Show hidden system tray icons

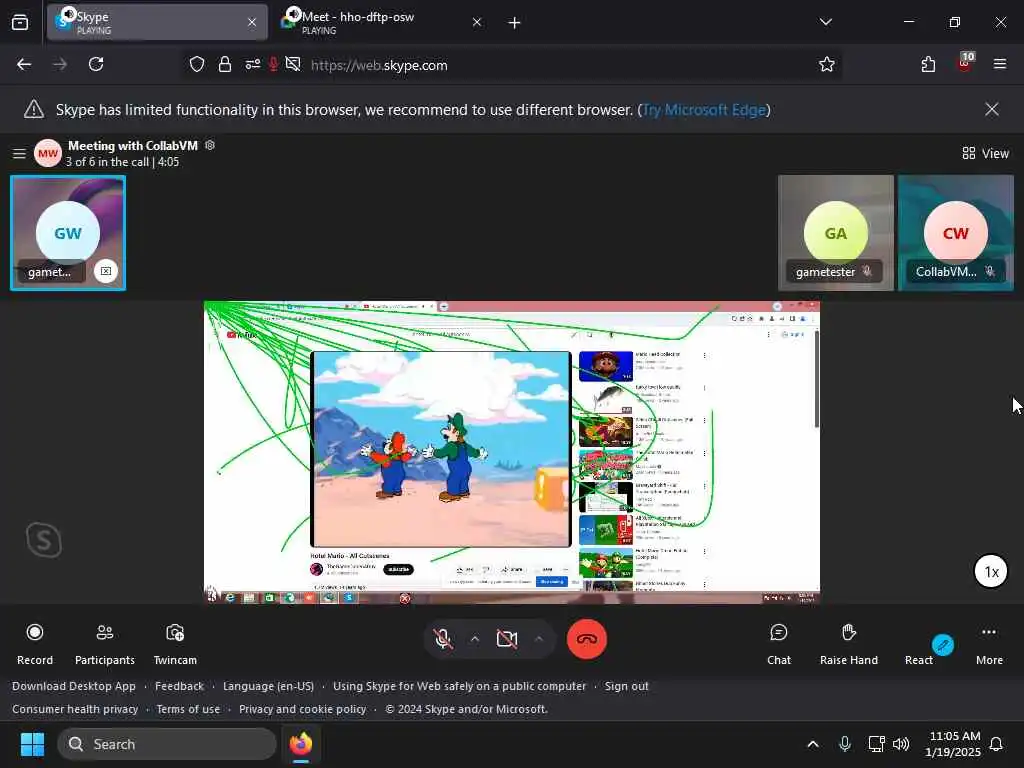point(812,744)
